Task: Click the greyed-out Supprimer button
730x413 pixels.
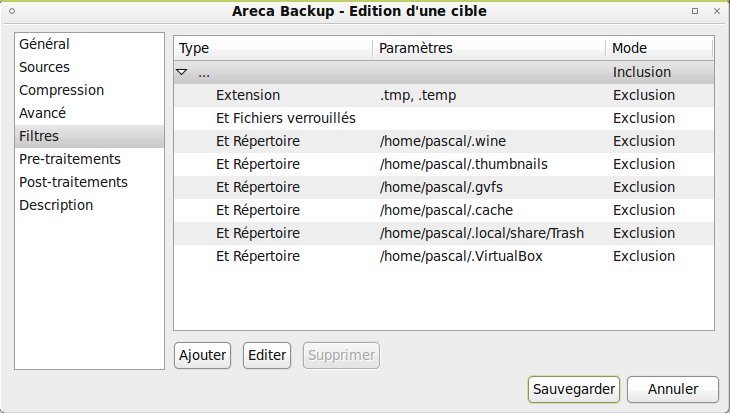Action: coord(341,355)
